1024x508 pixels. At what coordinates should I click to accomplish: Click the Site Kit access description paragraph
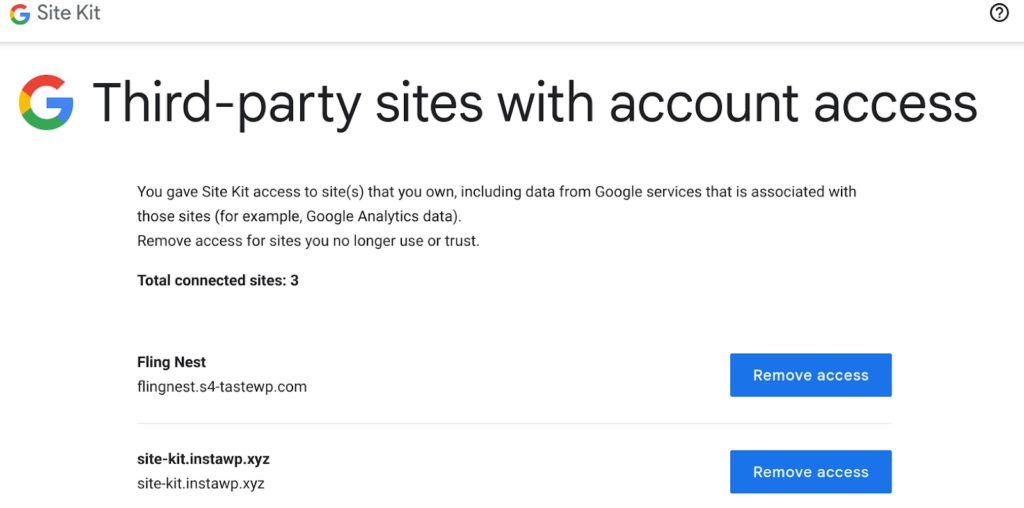coord(496,204)
